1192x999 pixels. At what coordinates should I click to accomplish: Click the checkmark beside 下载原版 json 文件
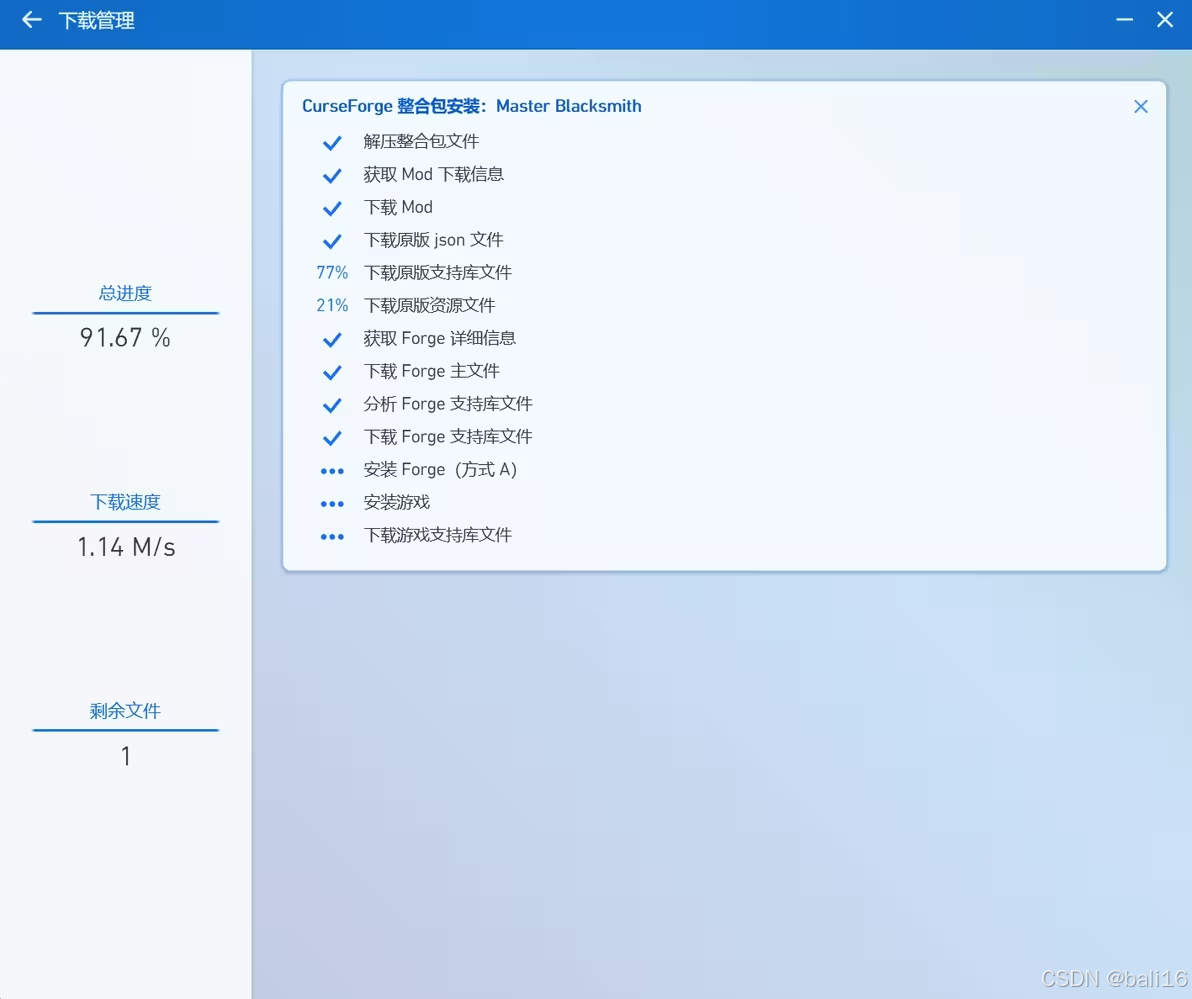(332, 241)
